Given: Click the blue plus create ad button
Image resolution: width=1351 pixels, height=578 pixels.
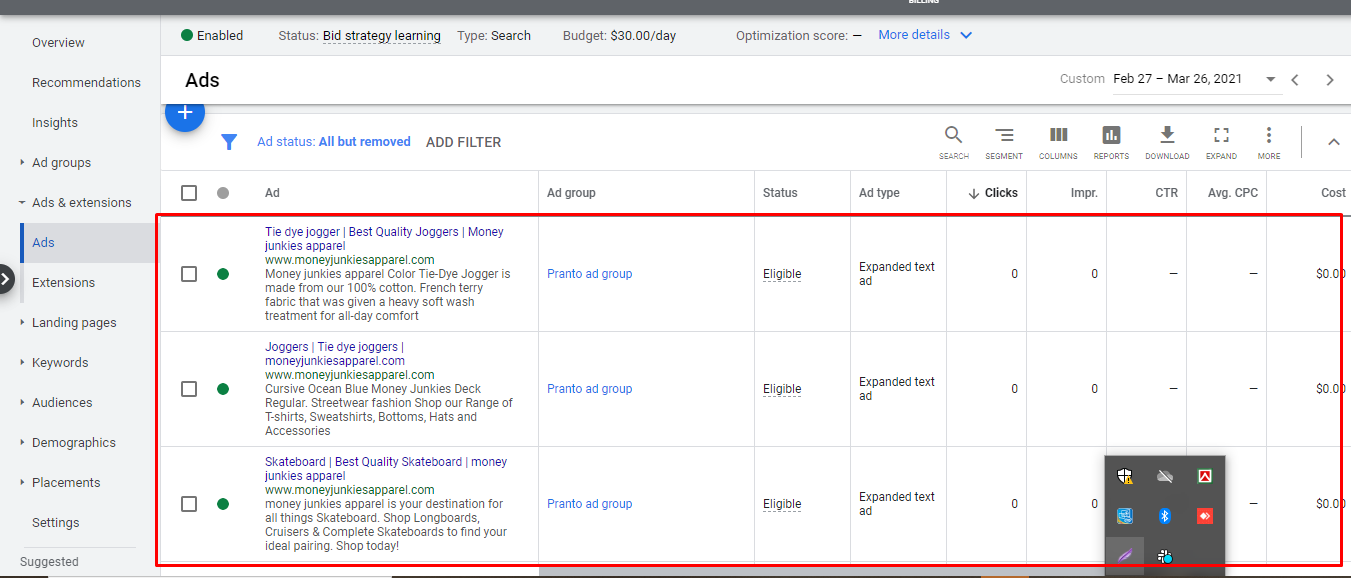Looking at the screenshot, I should [185, 114].
